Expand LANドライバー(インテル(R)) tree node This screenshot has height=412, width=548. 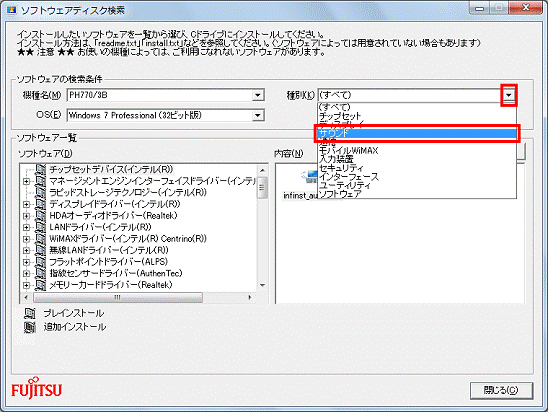pos(26,227)
